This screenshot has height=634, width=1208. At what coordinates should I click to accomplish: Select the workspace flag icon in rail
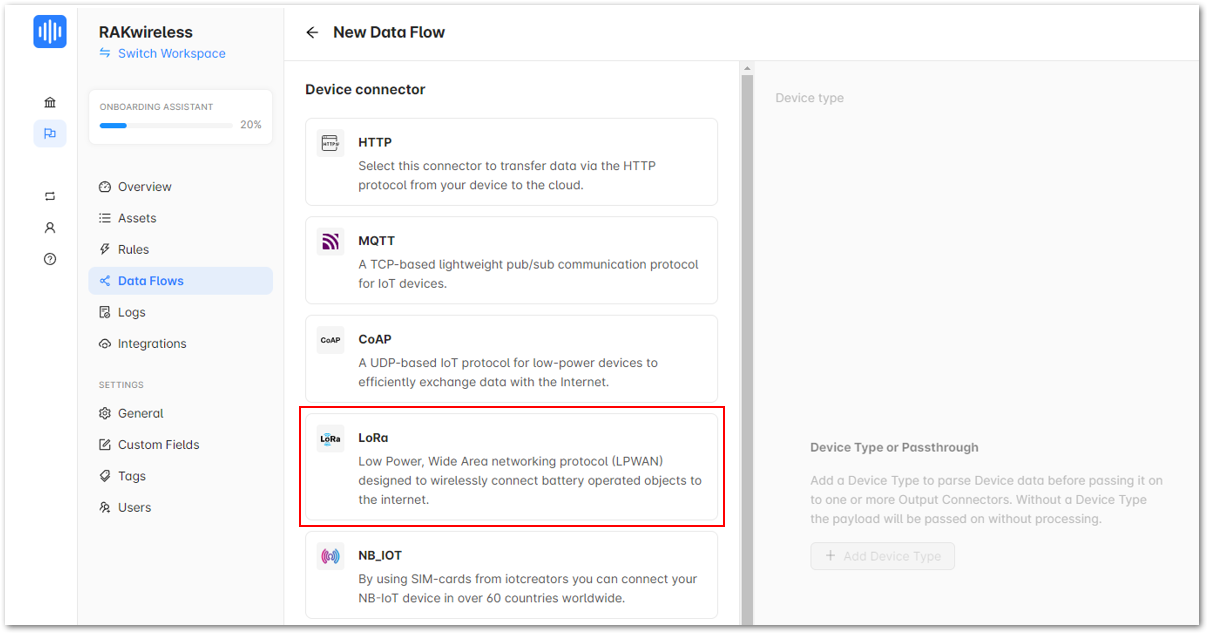point(50,133)
